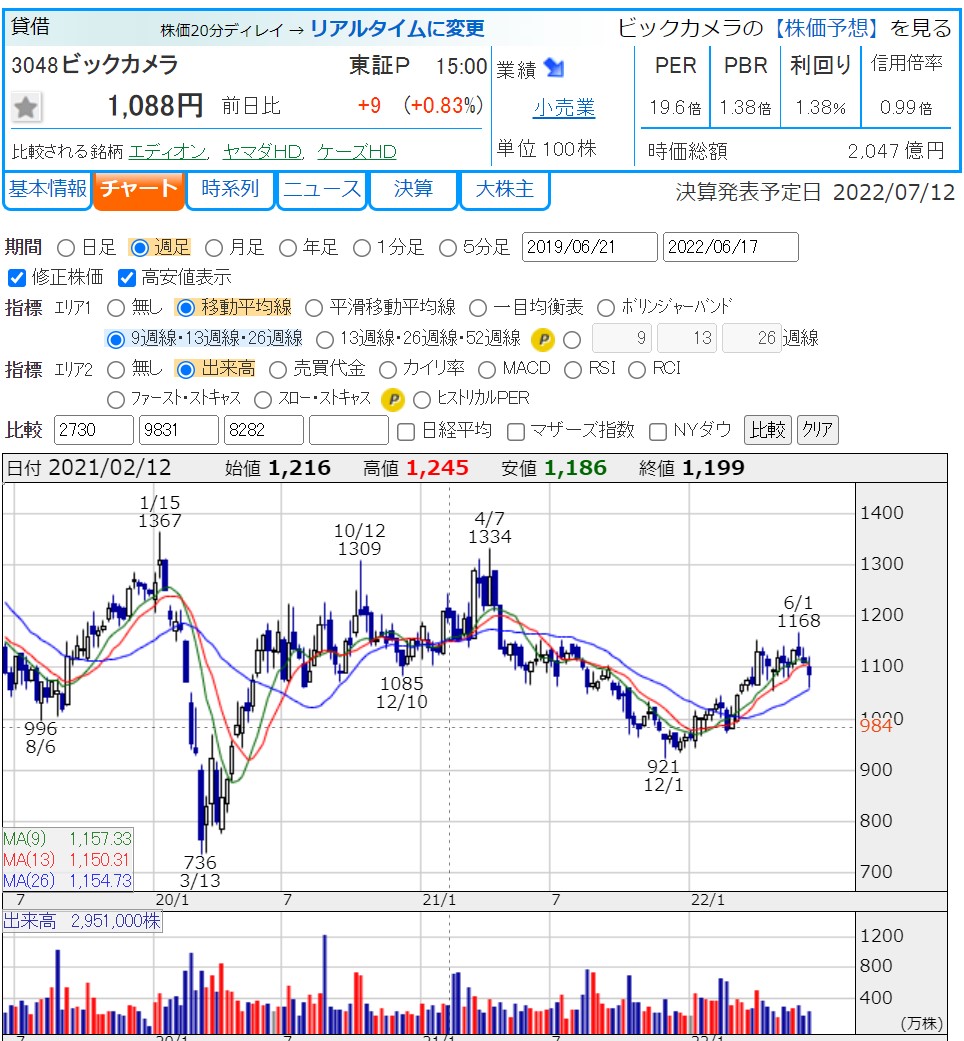Click the comparison code field containing 2730
The width and height of the screenshot is (964, 1041).
(94, 431)
